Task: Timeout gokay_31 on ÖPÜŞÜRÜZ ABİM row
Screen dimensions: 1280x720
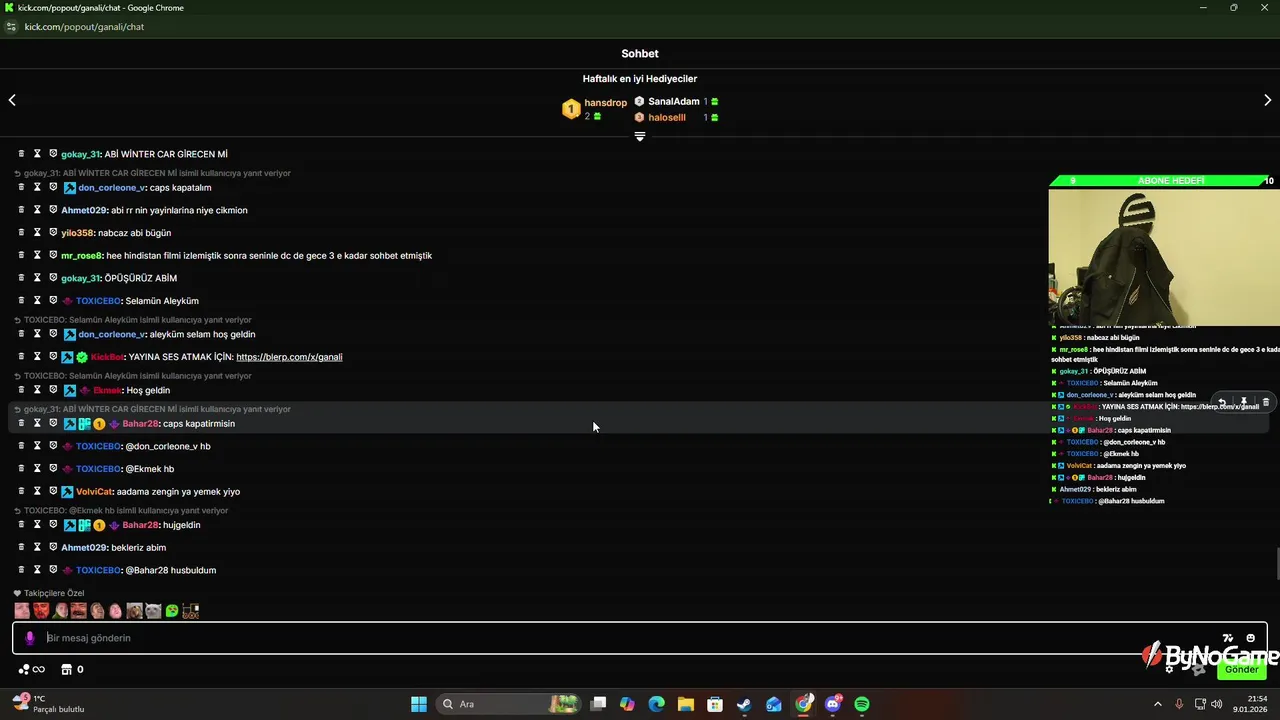Action: [37, 277]
